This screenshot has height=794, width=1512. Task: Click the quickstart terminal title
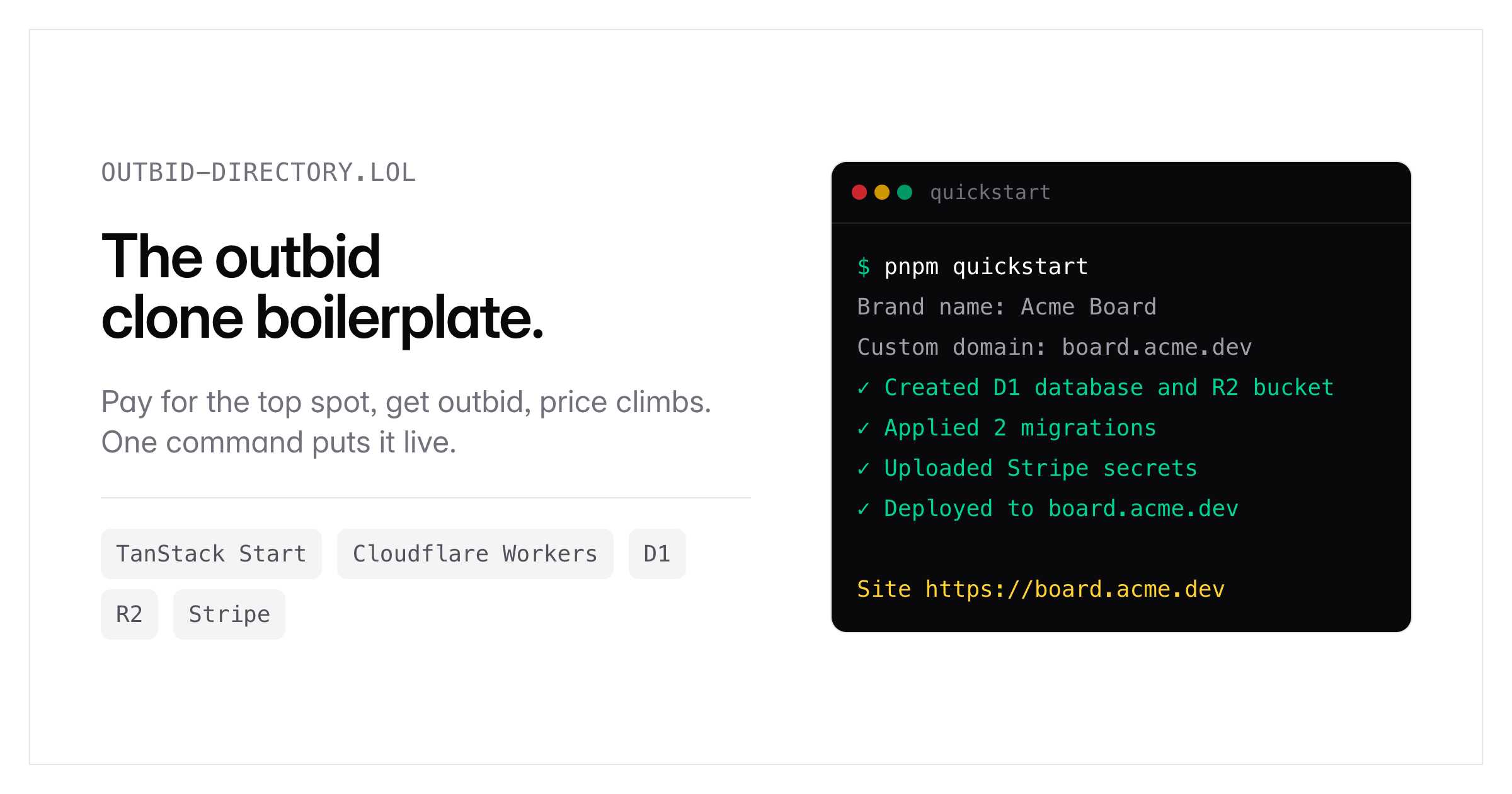pos(990,192)
